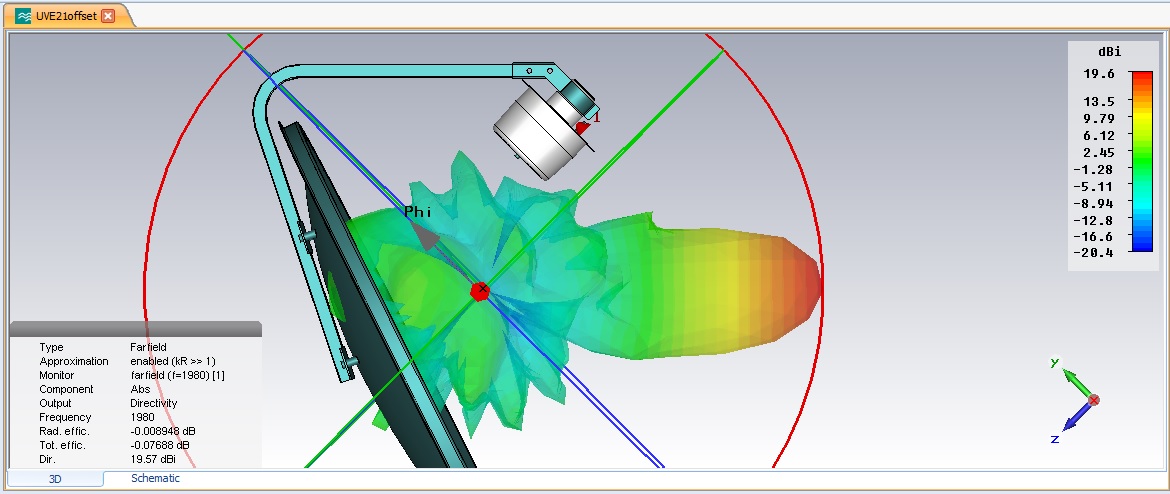The height and width of the screenshot is (494, 1170).
Task: Click the coordinate axis triad
Action: coord(1074,401)
